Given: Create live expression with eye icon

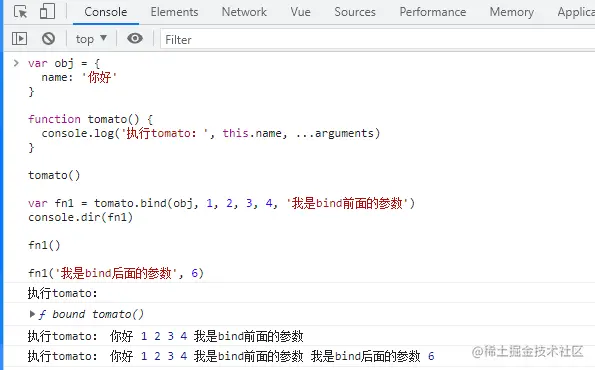Looking at the screenshot, I should pyautogui.click(x=135, y=38).
